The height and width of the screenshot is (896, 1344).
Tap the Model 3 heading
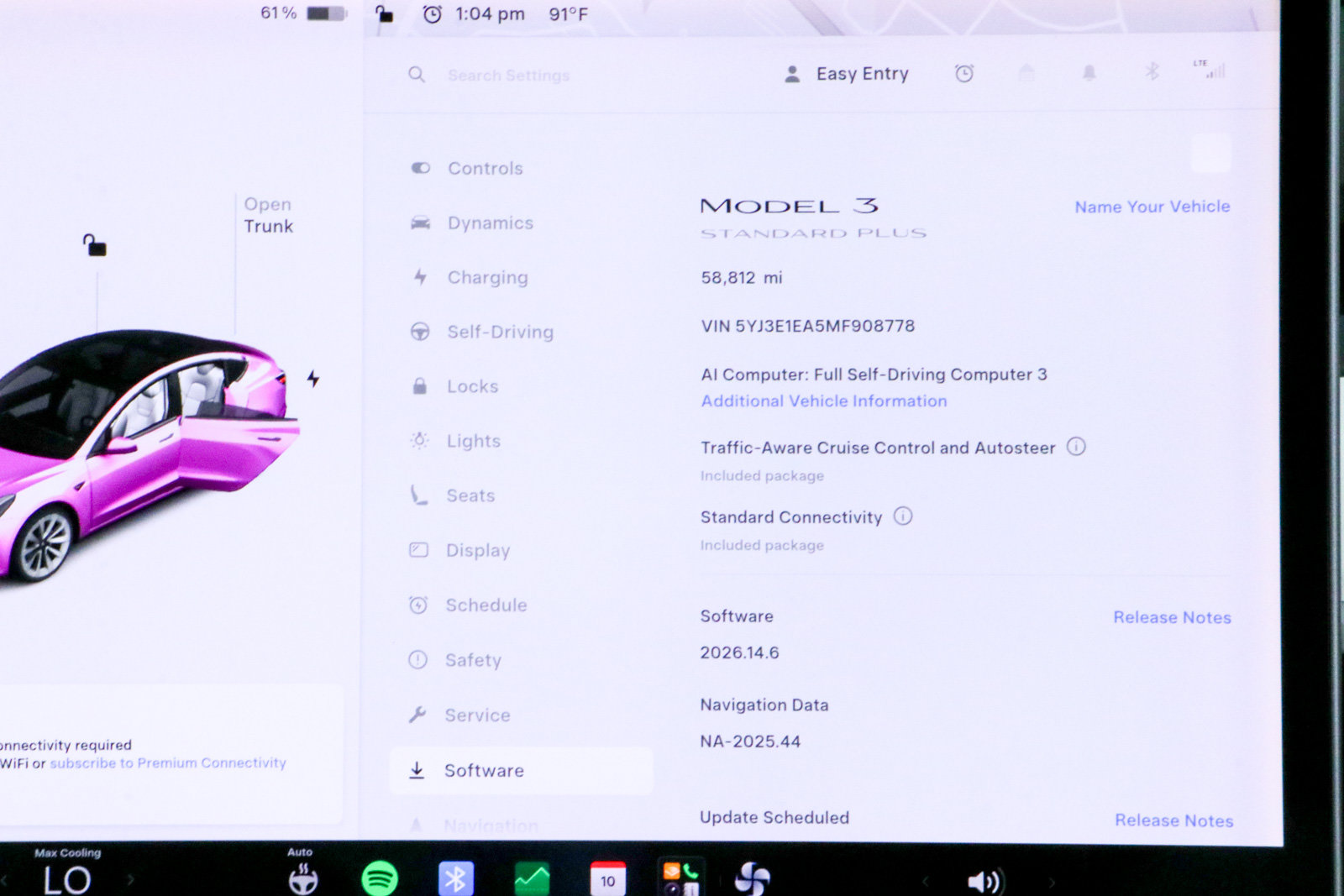(x=790, y=206)
